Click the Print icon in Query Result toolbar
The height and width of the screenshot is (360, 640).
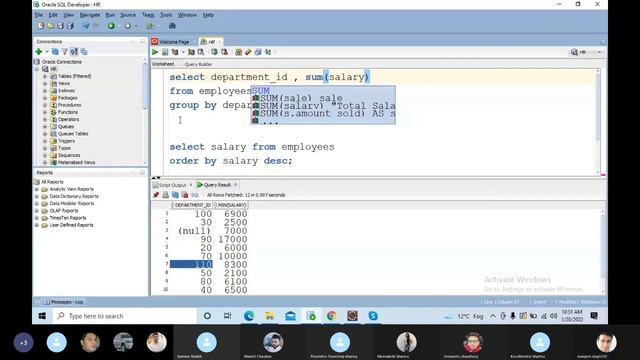(165, 195)
